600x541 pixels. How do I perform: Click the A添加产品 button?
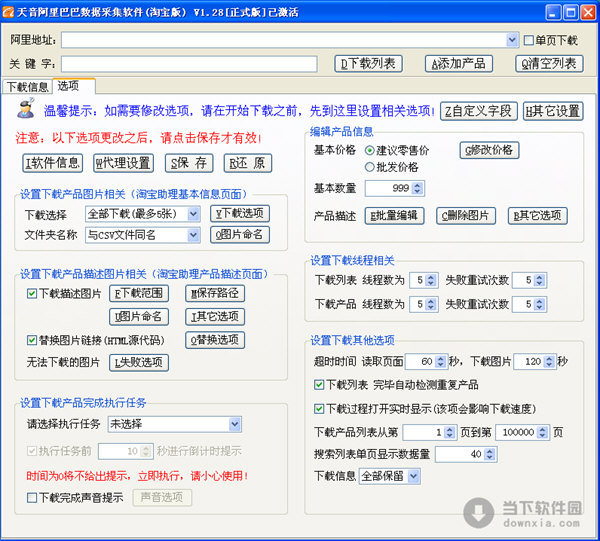459,64
